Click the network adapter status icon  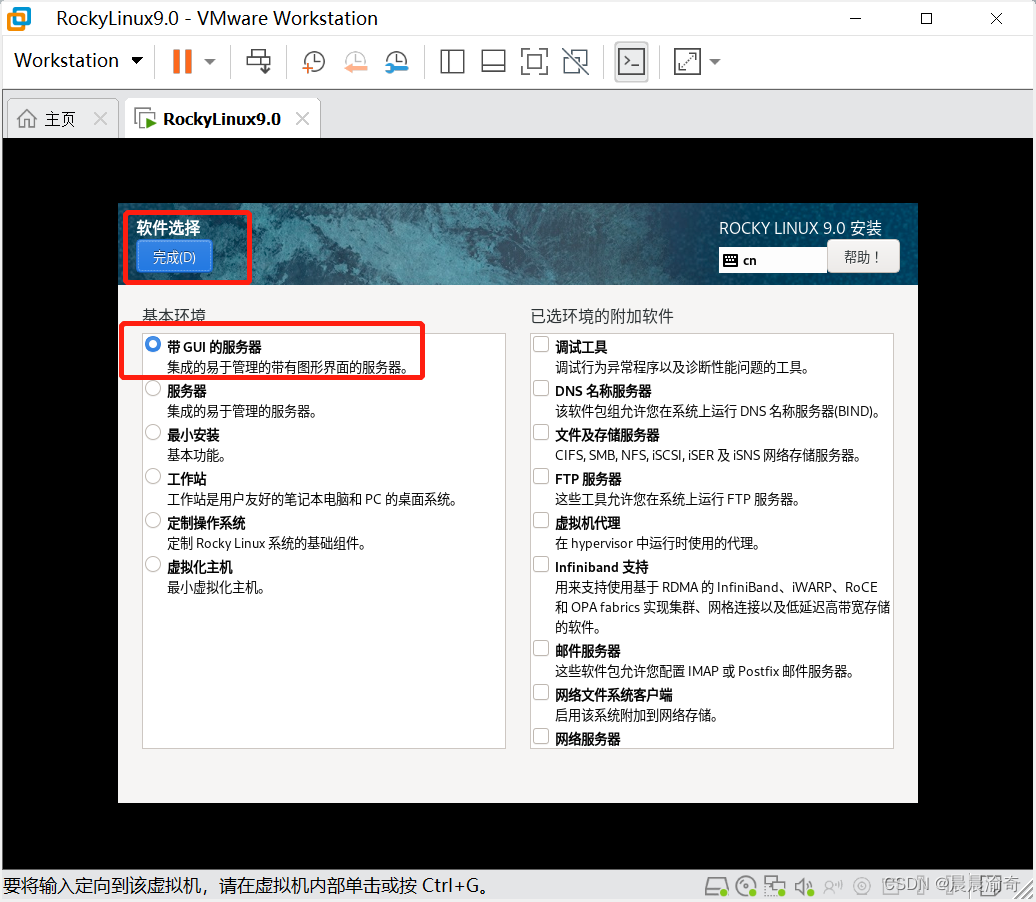click(774, 886)
